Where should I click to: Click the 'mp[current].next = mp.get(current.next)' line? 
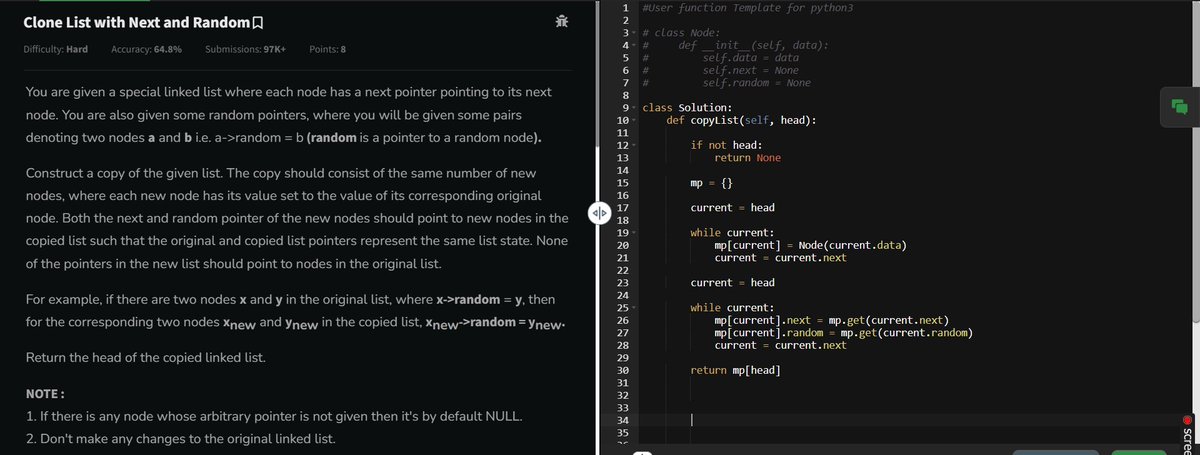point(832,320)
